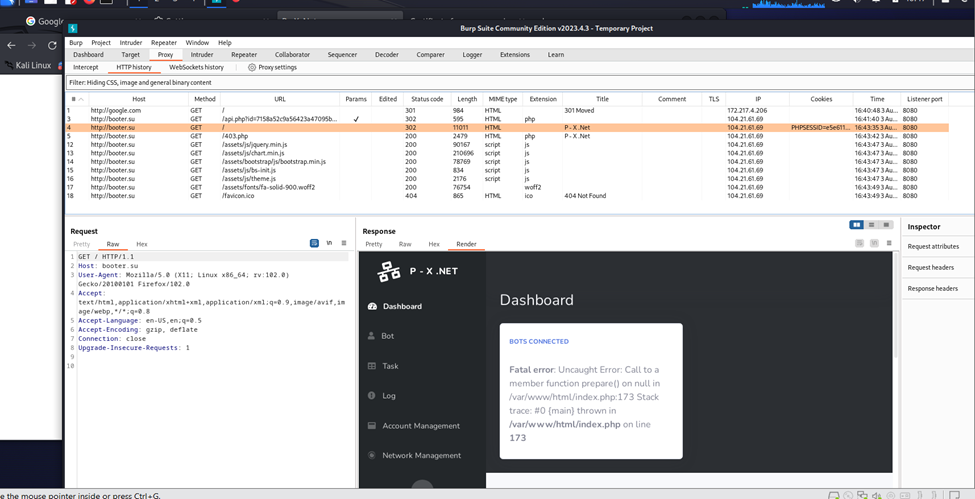Screen dimensions: 975x499
Task: Expand the Response headers inspector section
Action: pos(932,288)
